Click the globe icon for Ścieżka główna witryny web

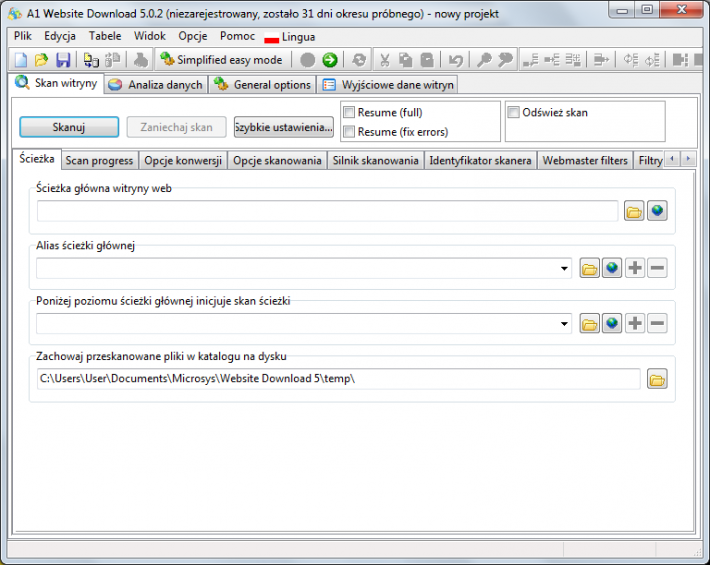point(657,211)
